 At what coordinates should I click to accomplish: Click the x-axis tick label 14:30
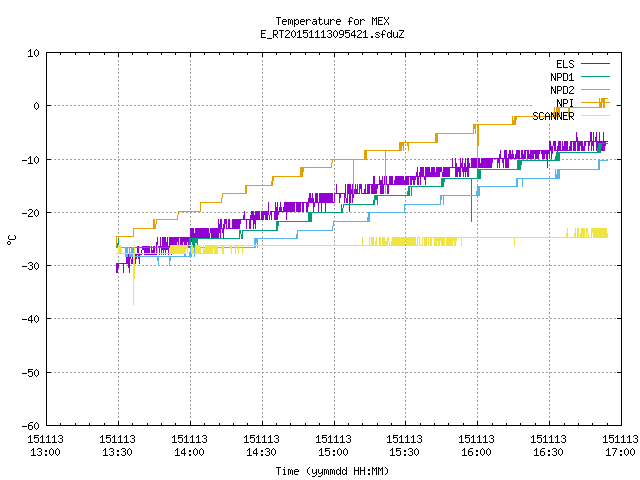[x=261, y=452]
